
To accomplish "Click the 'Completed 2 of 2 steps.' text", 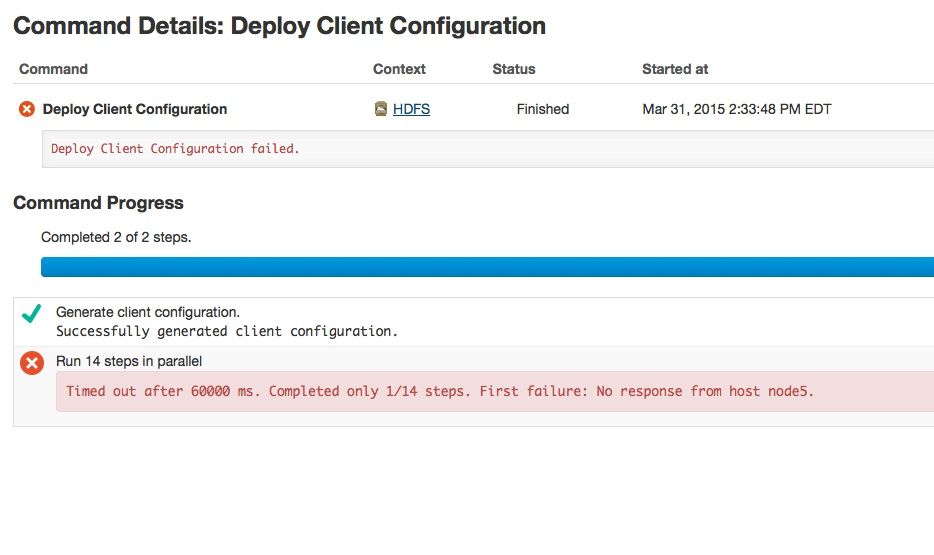I will pyautogui.click(x=116, y=237).
